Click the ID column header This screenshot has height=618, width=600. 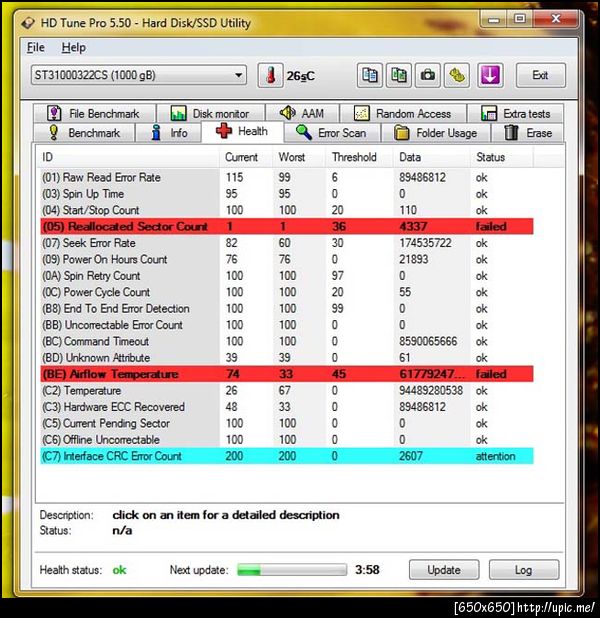pyautogui.click(x=128, y=157)
